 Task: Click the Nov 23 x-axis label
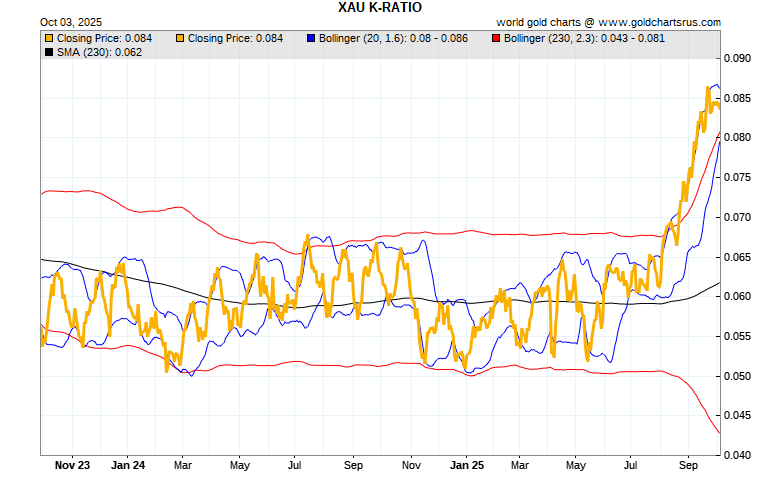pos(72,465)
